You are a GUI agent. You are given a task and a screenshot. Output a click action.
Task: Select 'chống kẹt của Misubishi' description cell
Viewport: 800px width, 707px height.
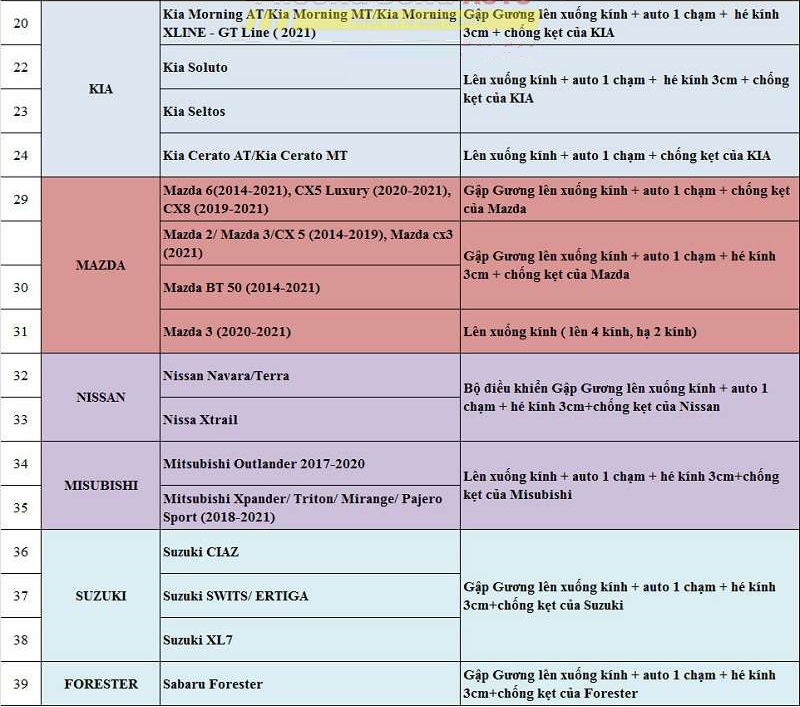[630, 485]
